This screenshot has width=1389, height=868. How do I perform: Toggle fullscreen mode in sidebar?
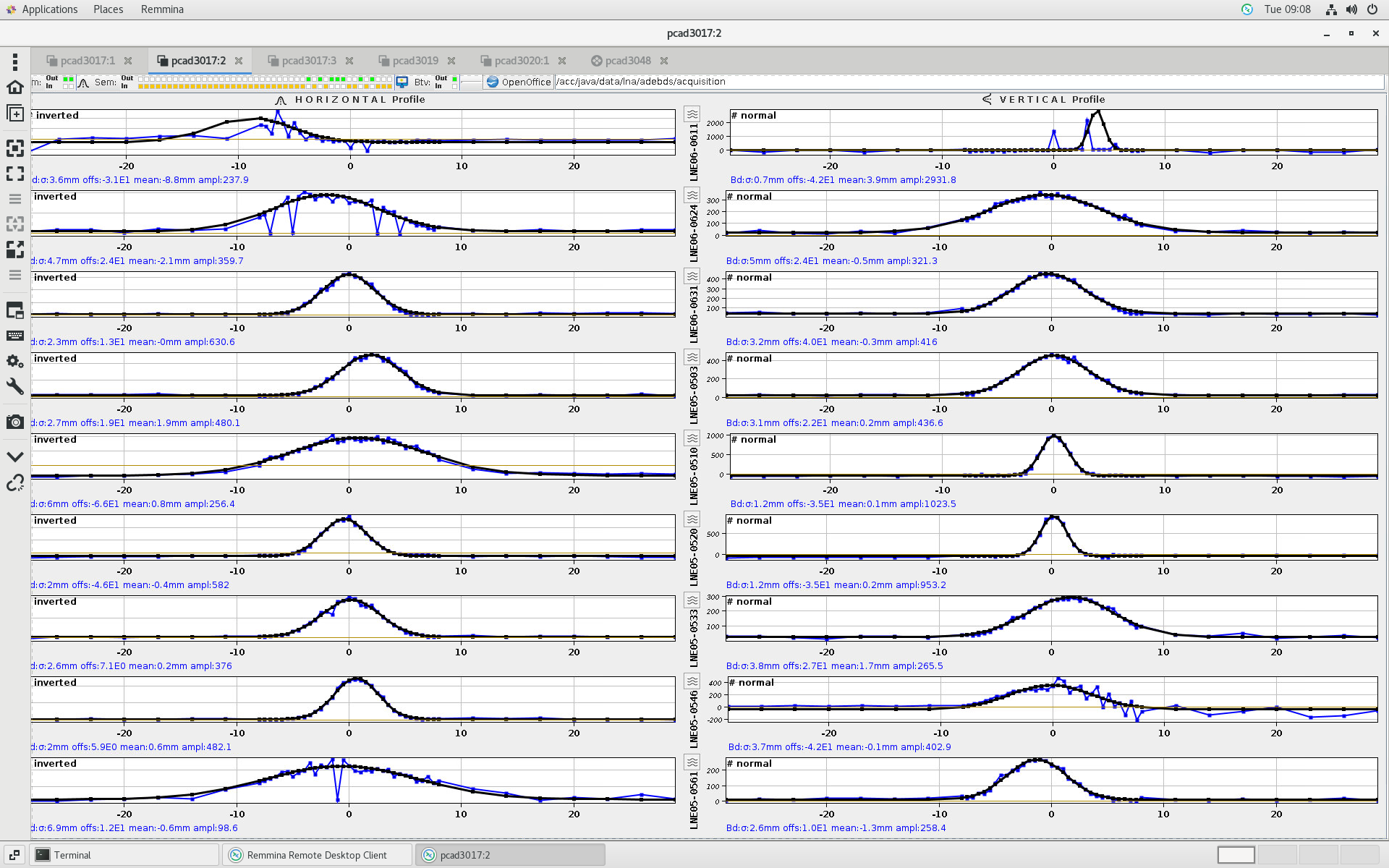tap(15, 174)
